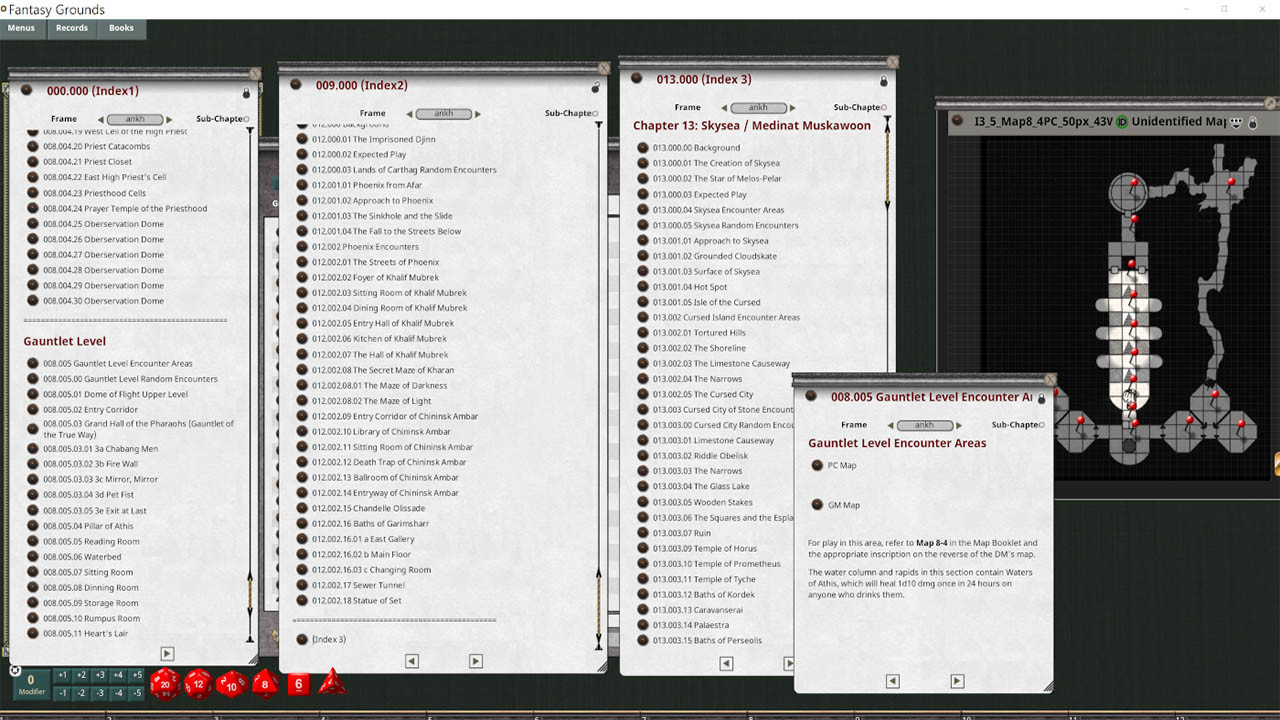Open the Records menu

[71, 28]
